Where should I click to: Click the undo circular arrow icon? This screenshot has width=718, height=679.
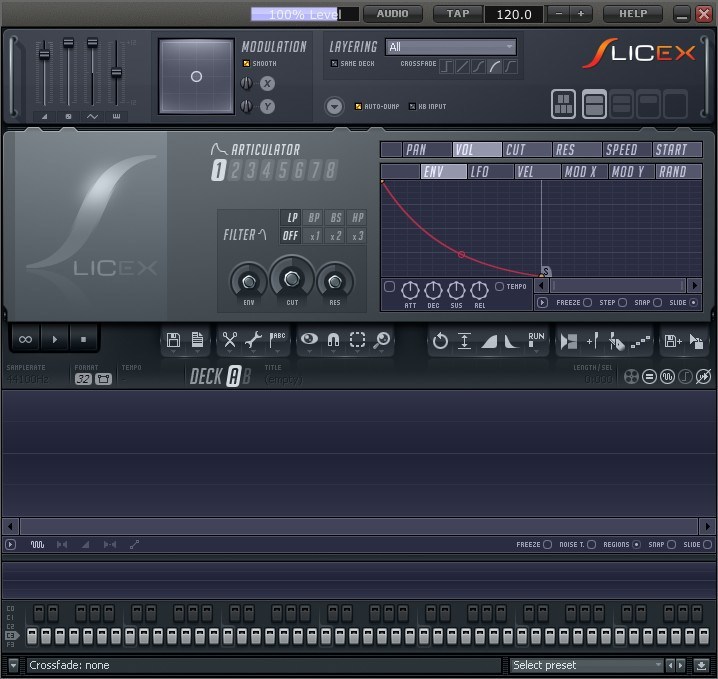click(440, 341)
